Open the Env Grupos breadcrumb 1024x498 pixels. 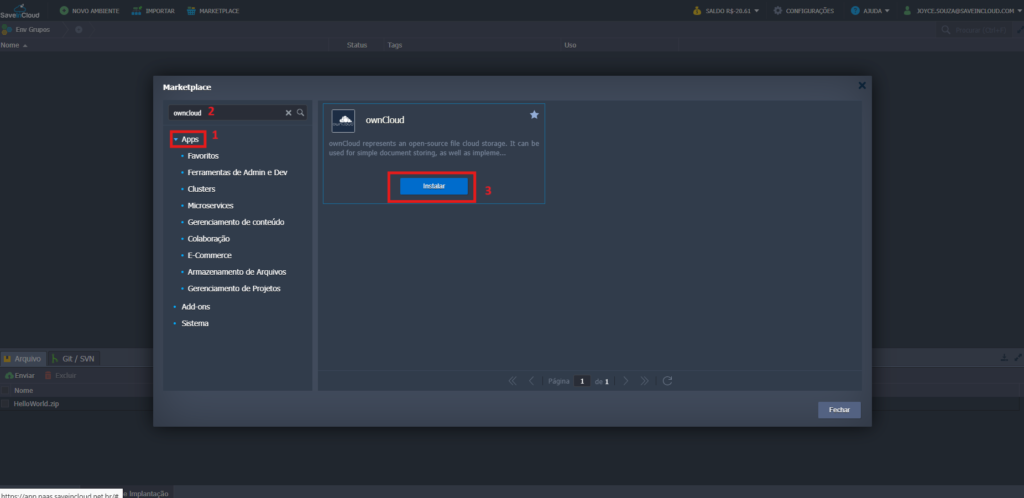(26, 29)
